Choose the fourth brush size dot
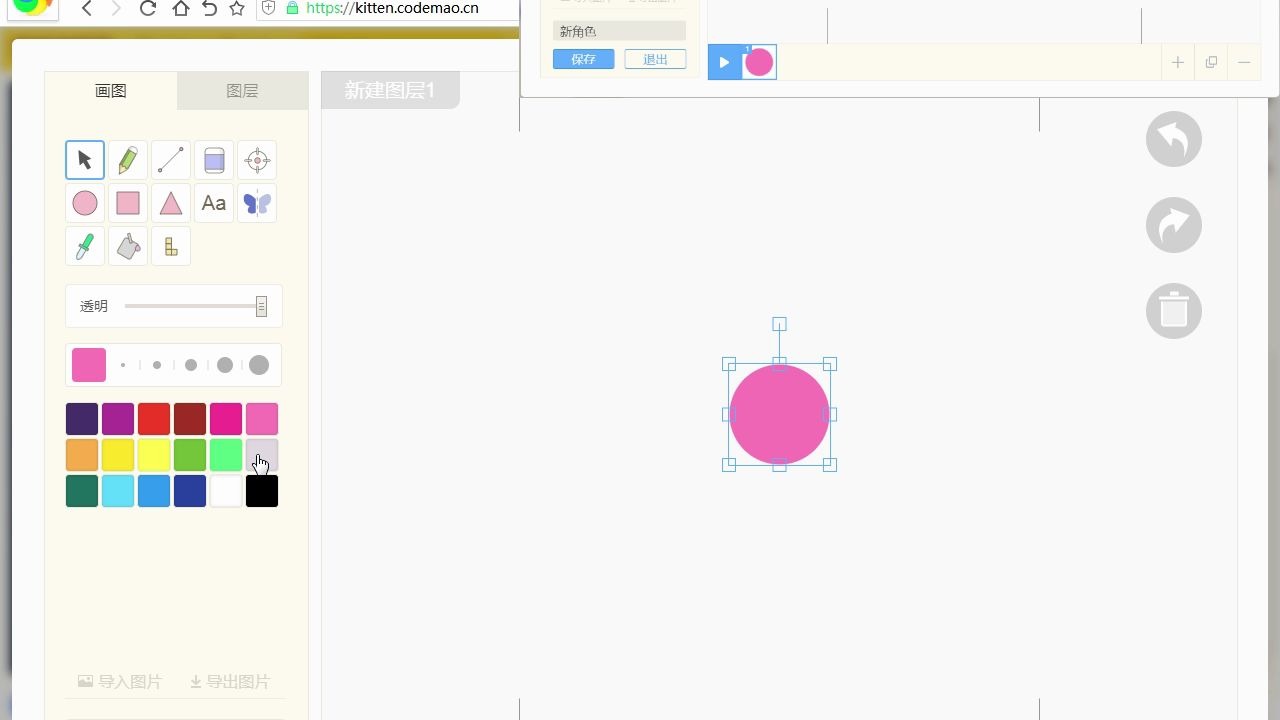The image size is (1280, 720). [225, 365]
